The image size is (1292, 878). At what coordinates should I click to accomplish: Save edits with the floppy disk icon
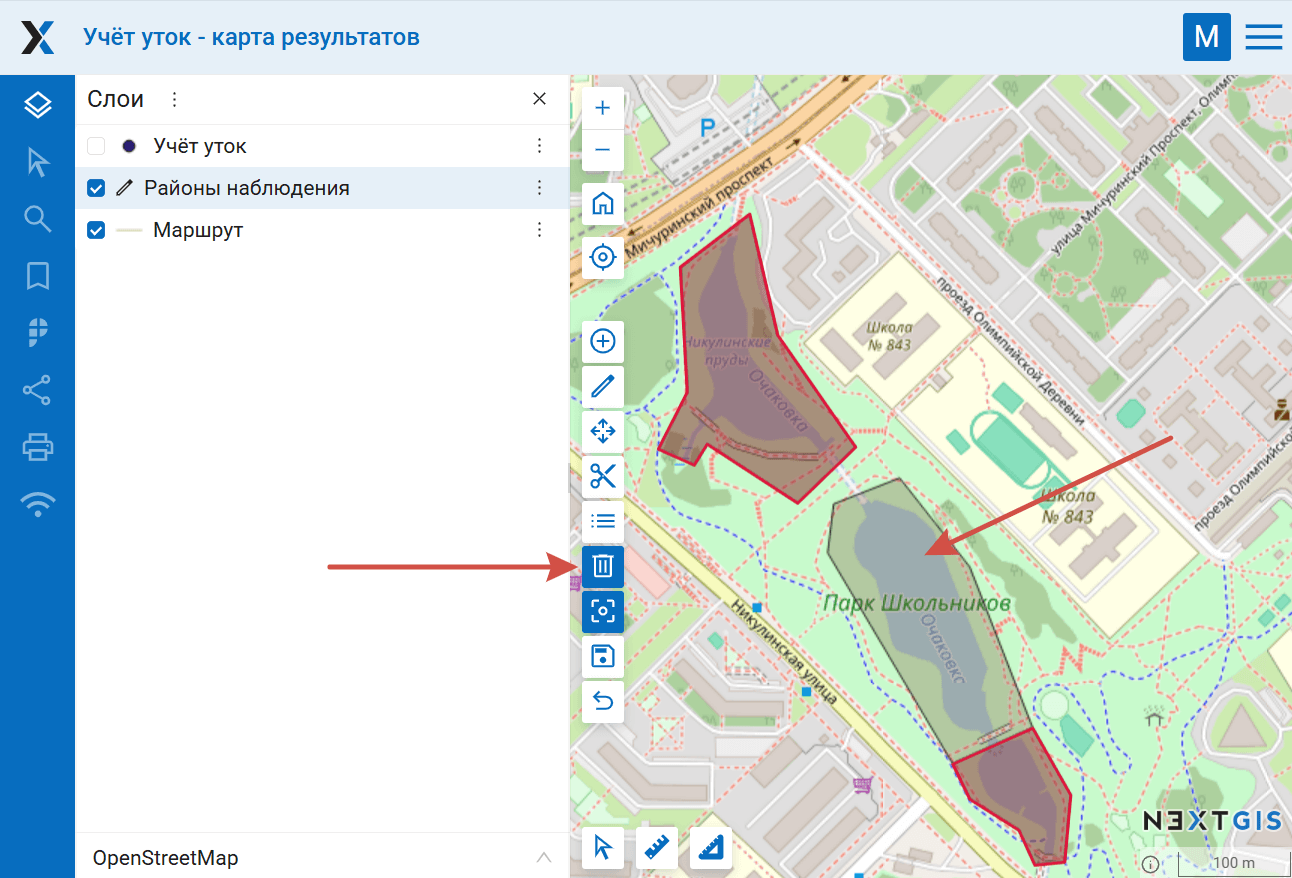[603, 656]
